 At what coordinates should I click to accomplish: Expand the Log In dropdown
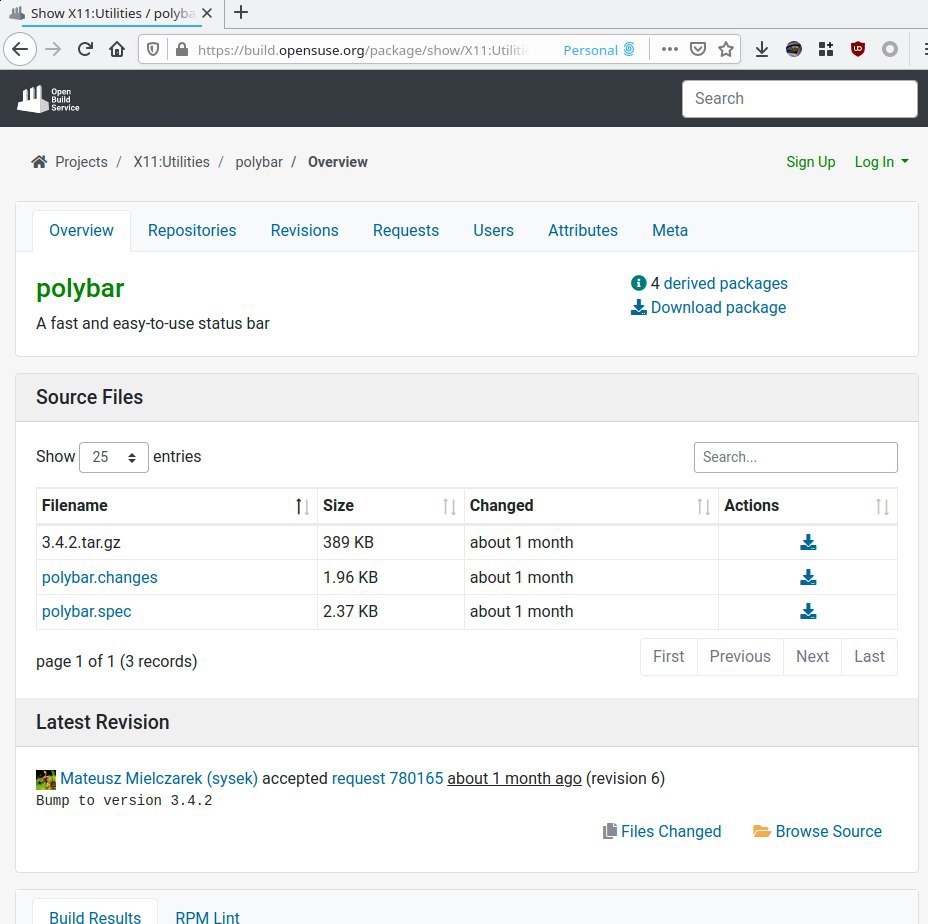[x=881, y=162]
